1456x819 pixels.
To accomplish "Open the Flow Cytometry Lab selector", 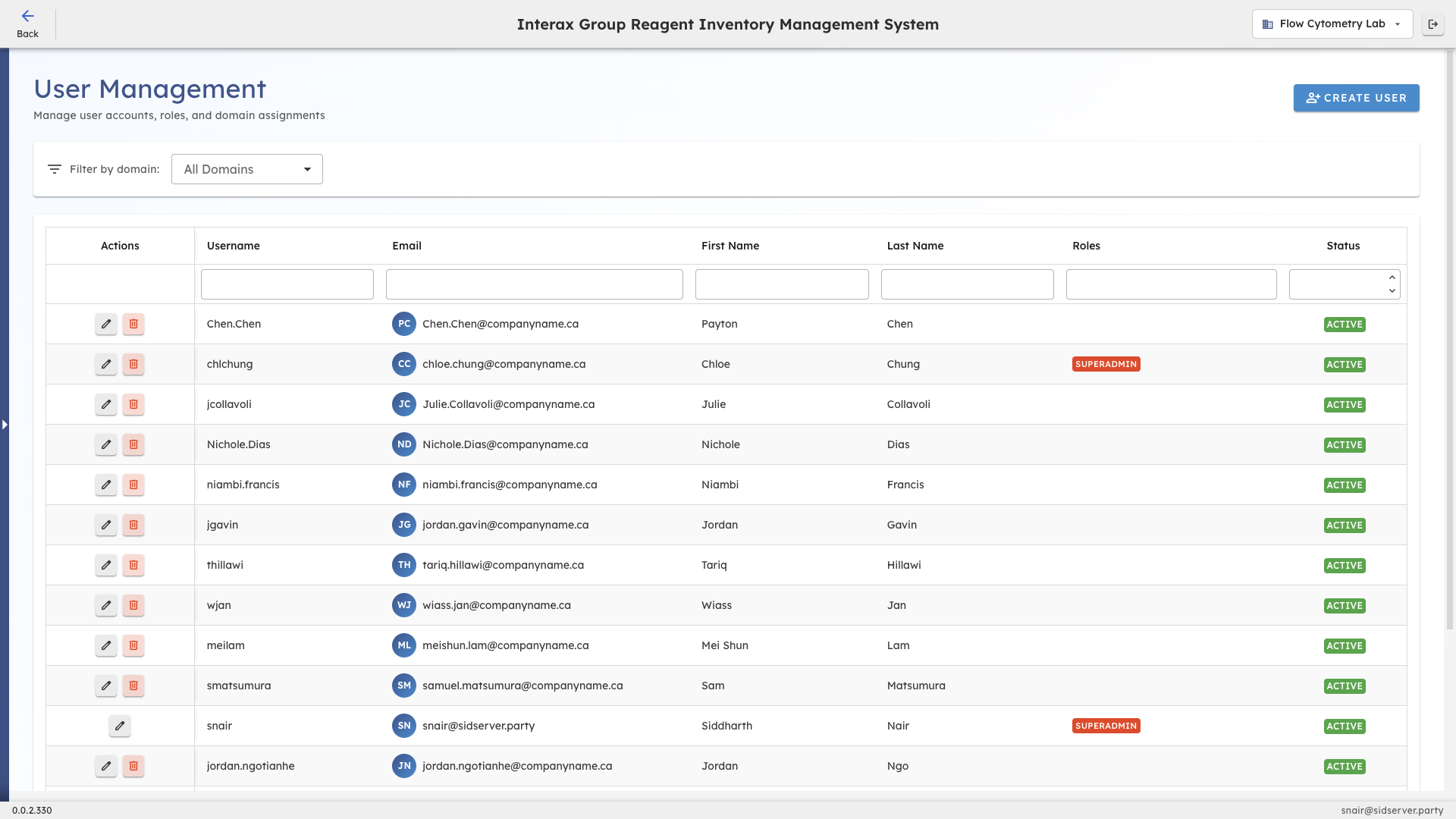I will [1331, 24].
